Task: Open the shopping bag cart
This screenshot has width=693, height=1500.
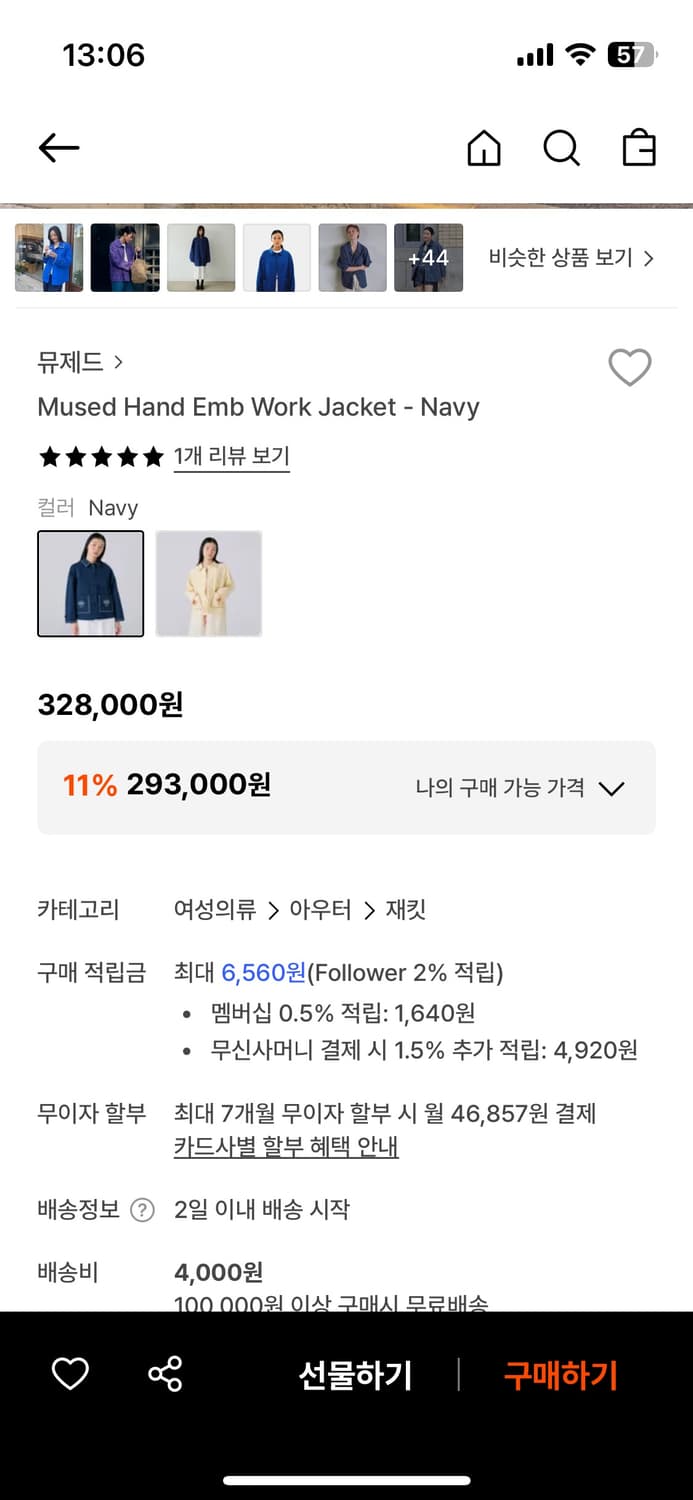Action: (x=639, y=149)
